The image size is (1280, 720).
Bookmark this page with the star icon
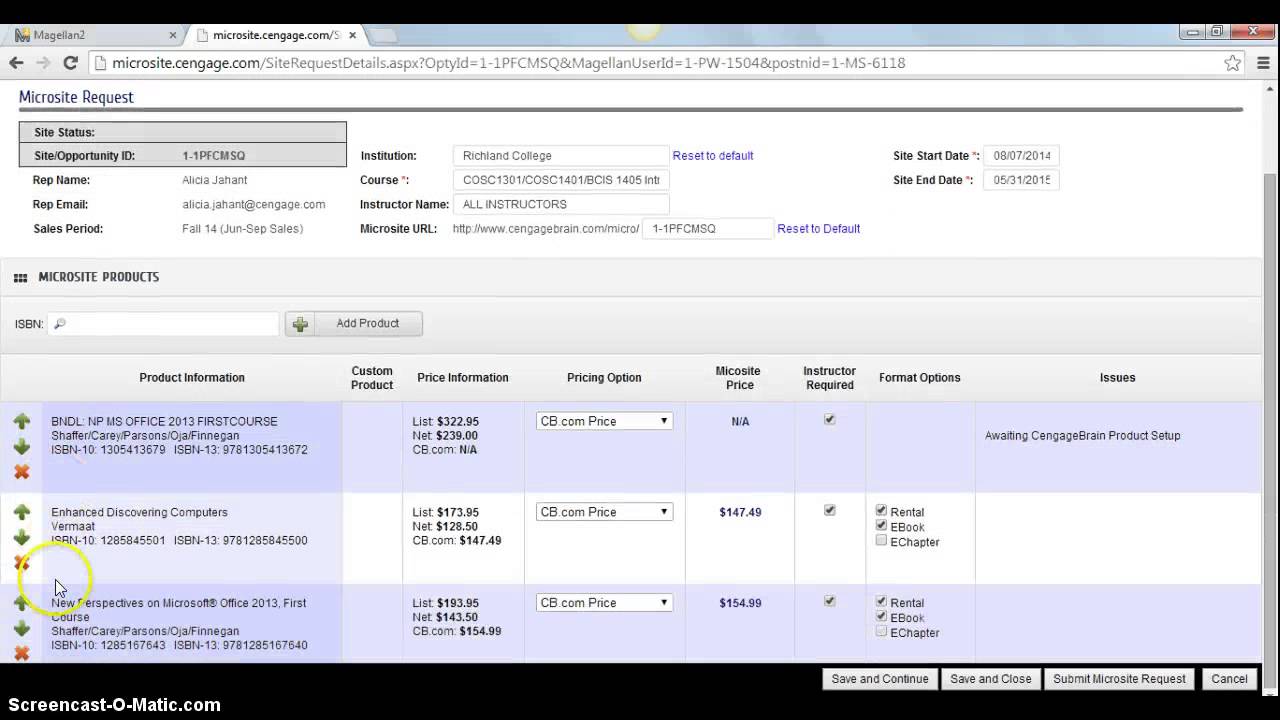click(x=1233, y=63)
